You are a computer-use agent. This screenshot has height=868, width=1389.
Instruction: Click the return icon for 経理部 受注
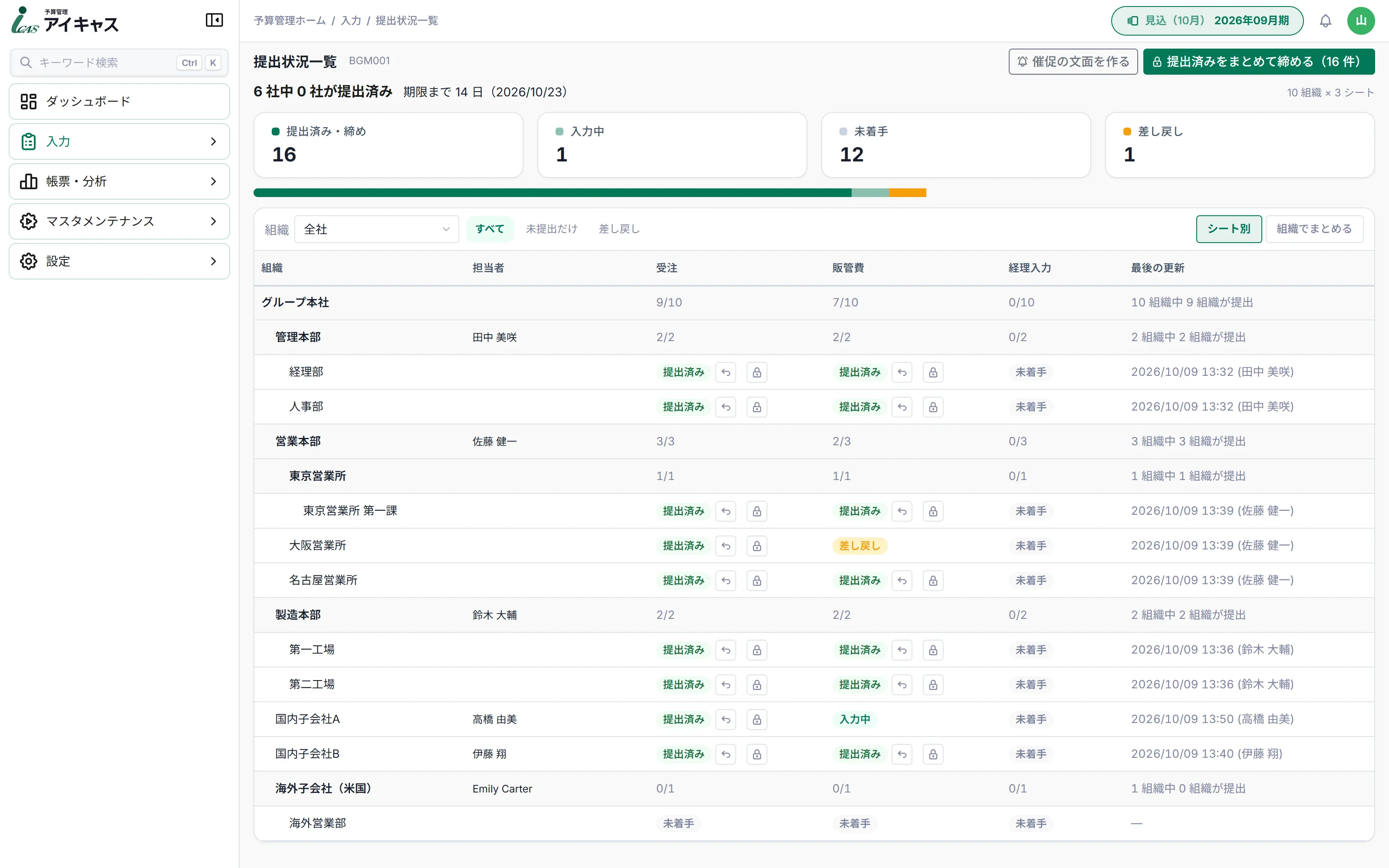(726, 372)
